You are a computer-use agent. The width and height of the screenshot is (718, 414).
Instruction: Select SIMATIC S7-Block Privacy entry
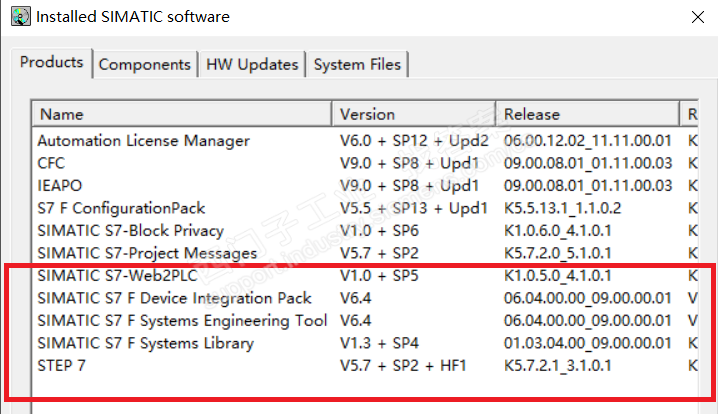(x=130, y=231)
